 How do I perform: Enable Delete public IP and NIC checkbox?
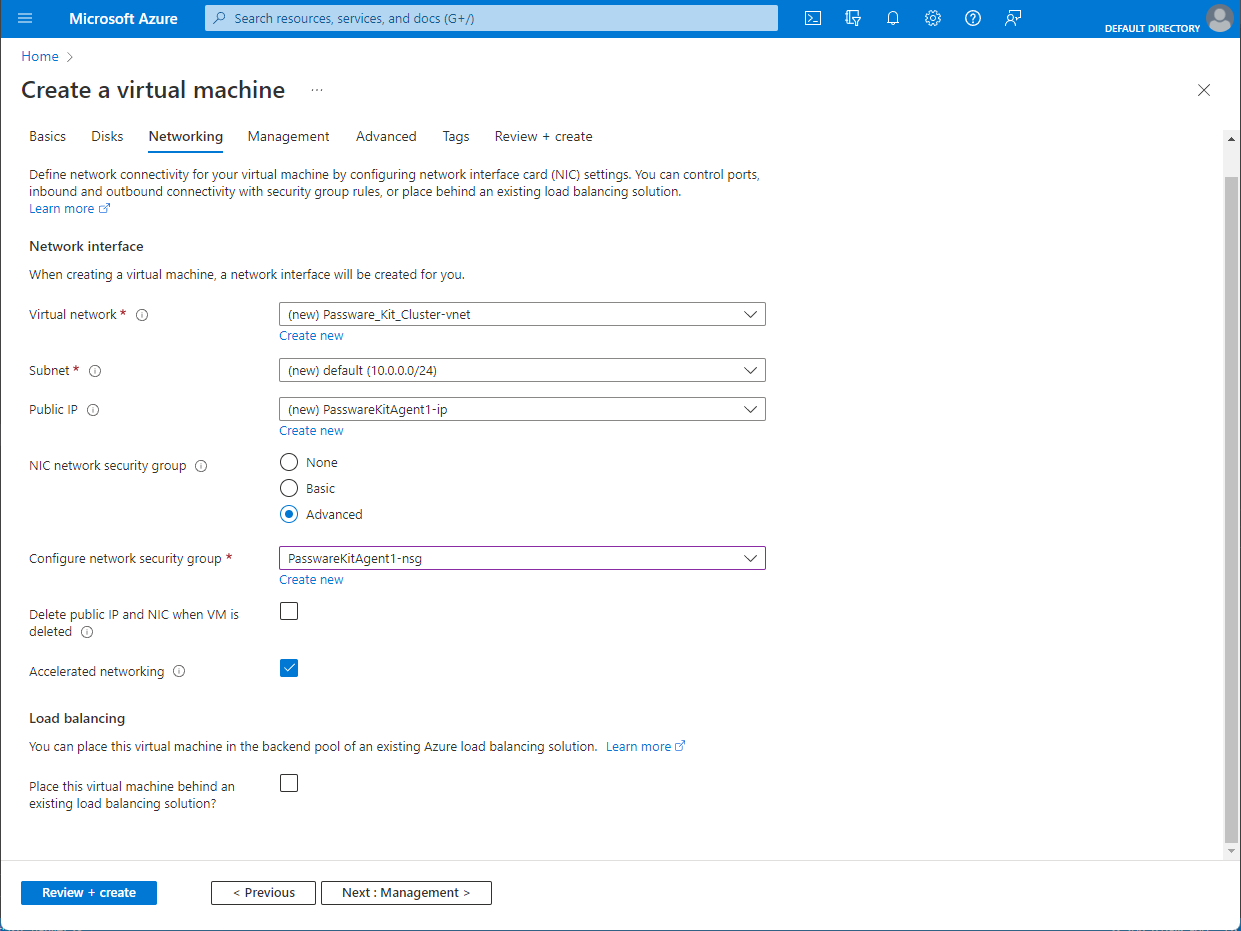(289, 611)
